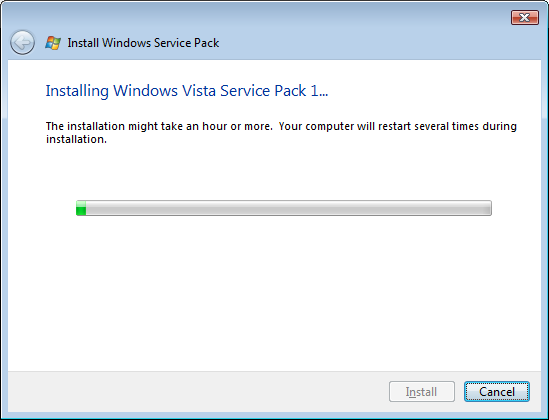This screenshot has height=420, width=549.
Task: Click the word 'Windows' in window title
Action: pos(126,43)
